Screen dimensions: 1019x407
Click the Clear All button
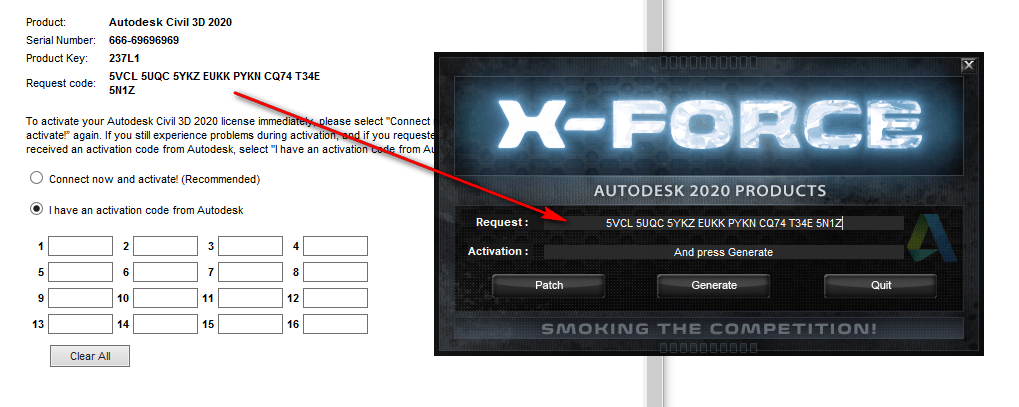(90, 356)
